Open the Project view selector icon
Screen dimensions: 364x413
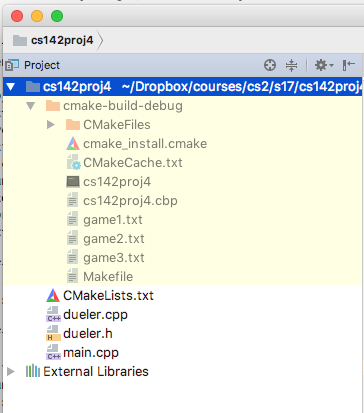point(12,65)
